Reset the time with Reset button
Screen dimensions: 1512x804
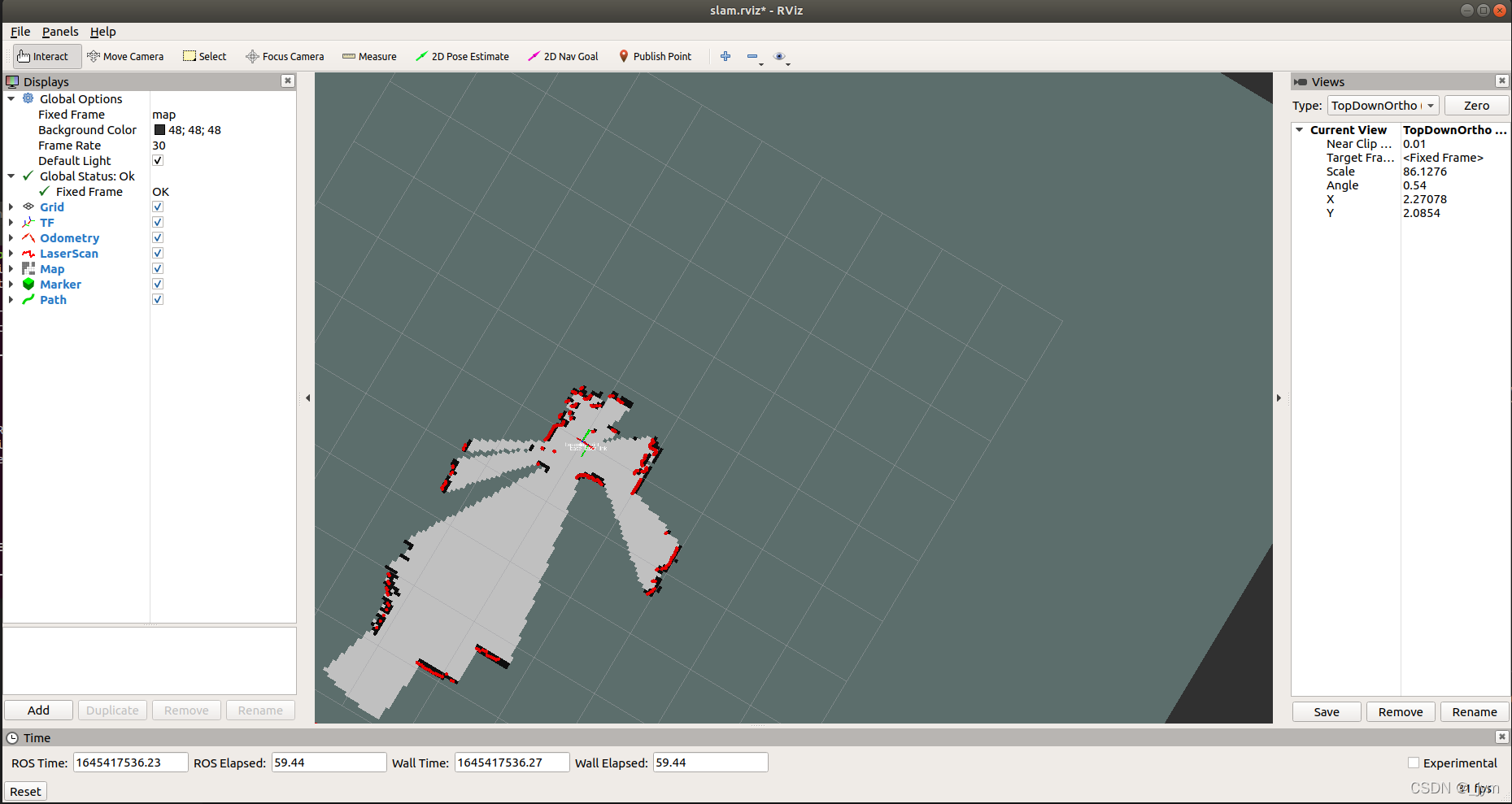pyautogui.click(x=25, y=791)
